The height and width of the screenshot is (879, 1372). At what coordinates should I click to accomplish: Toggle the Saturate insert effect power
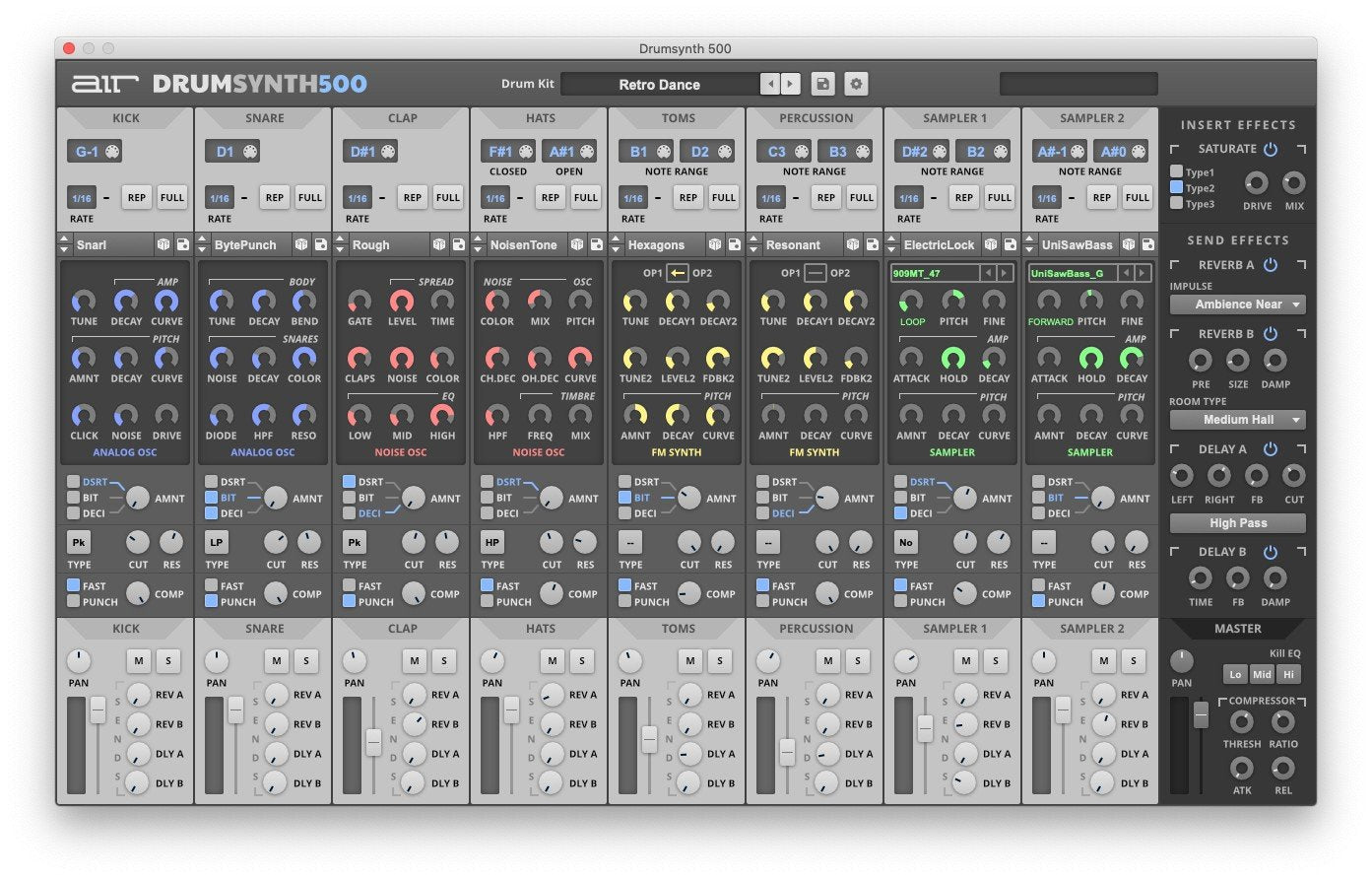click(1270, 149)
